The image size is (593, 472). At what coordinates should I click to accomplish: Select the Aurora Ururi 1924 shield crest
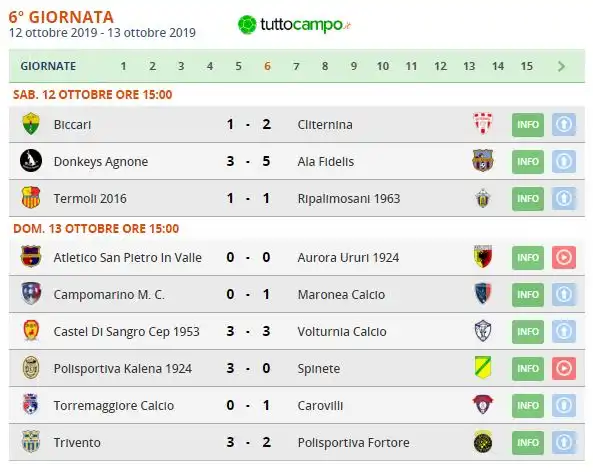coord(483,257)
